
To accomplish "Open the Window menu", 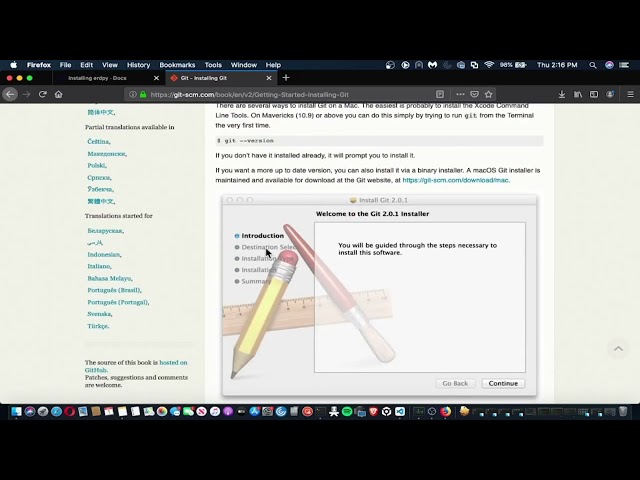I will pos(244,65).
